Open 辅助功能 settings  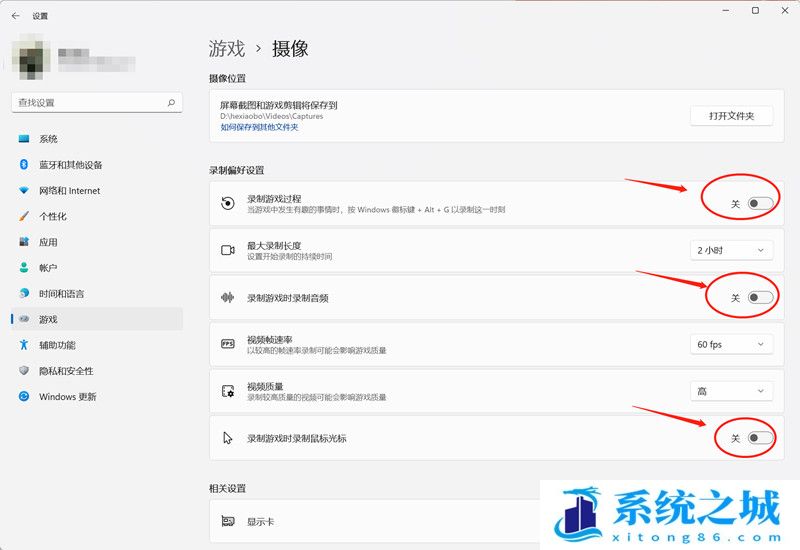click(x=96, y=345)
